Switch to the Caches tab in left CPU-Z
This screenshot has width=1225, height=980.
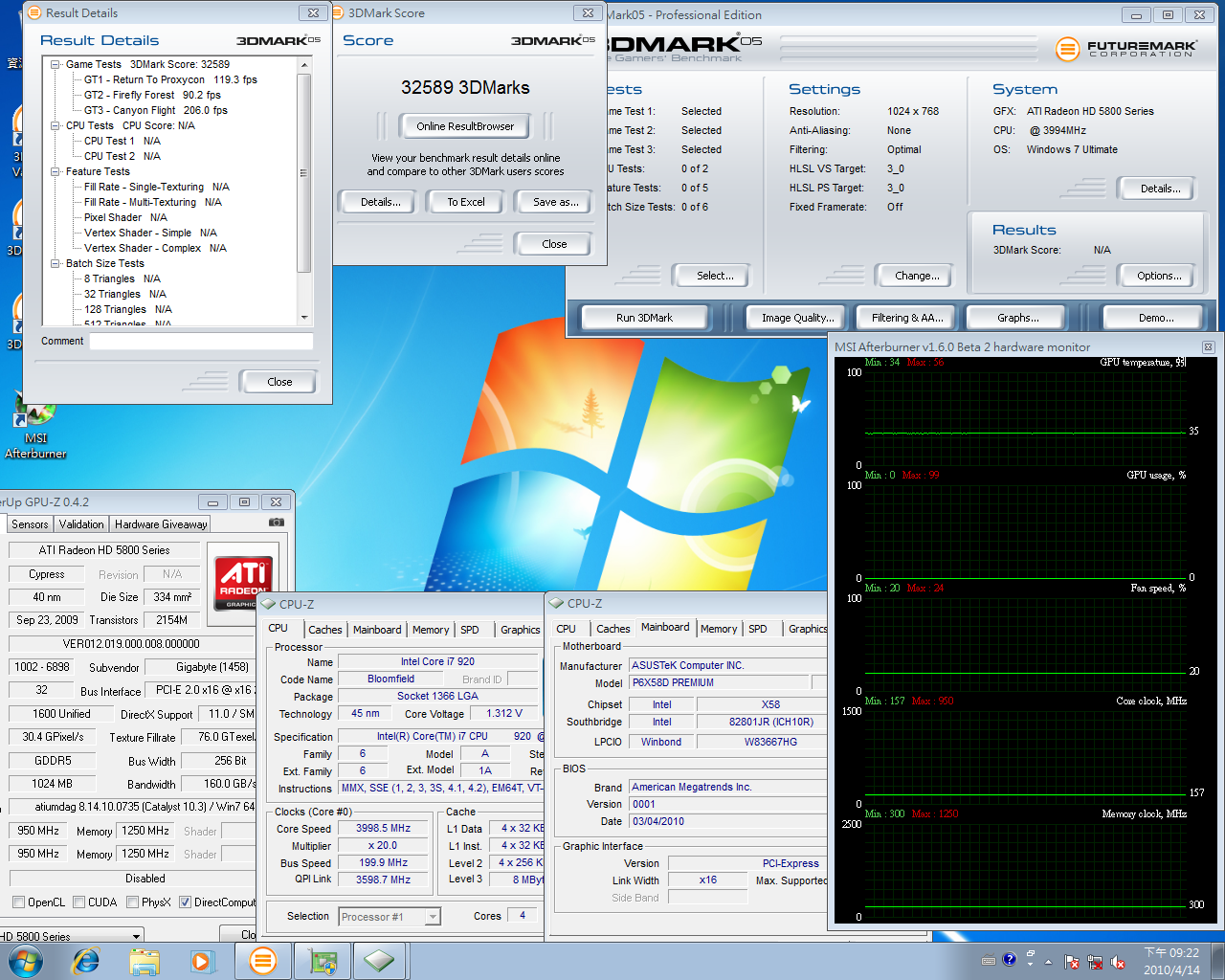click(324, 630)
